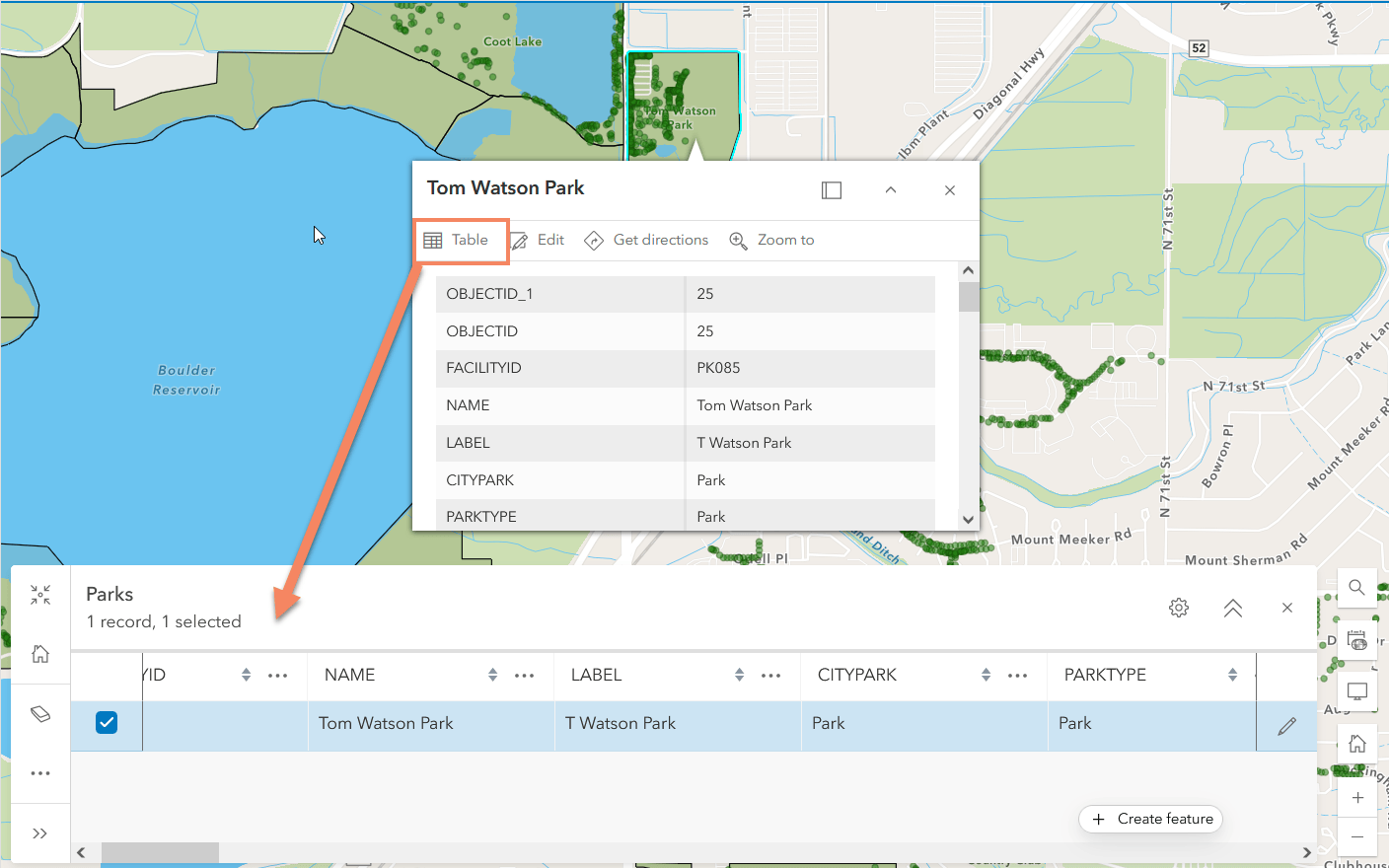Open the basemap gallery icon
This screenshot has width=1389, height=868.
point(1356,638)
